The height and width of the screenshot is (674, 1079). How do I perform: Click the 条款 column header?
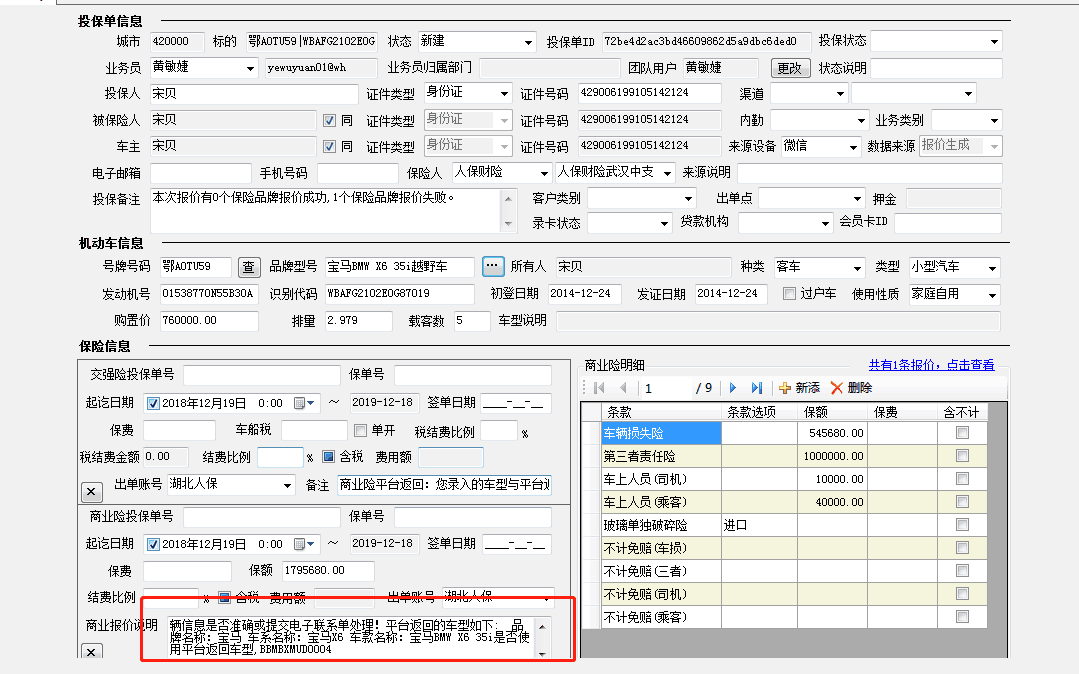(661, 412)
